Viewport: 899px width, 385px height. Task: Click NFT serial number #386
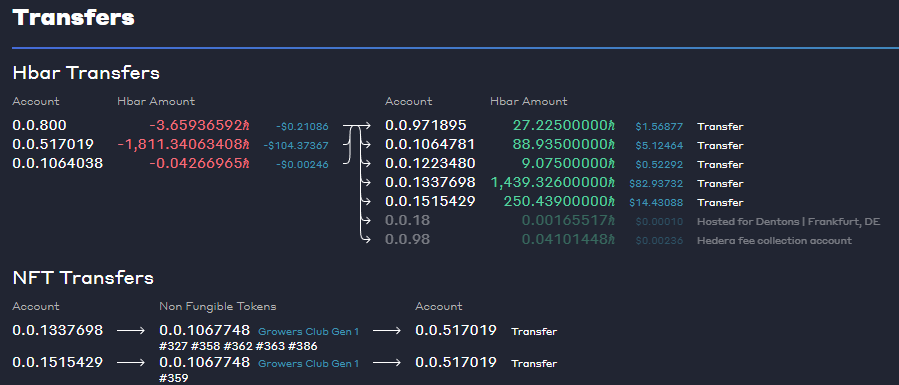(x=303, y=346)
